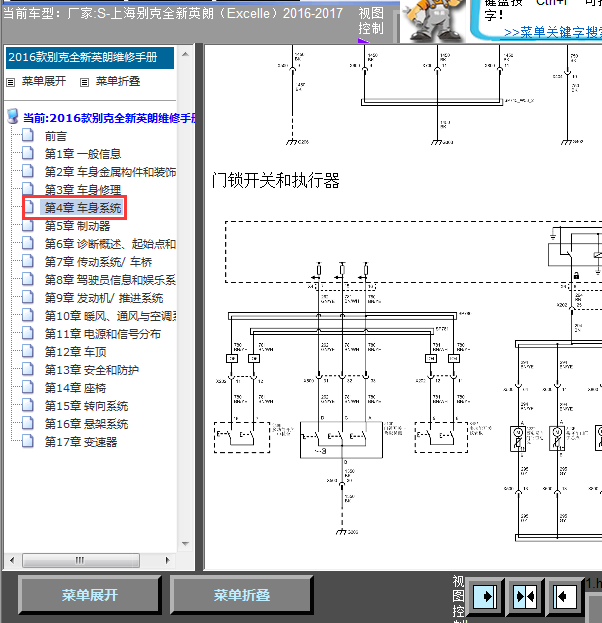Click 菜单展开 link at top of sidebar
Viewport: 602px width, 623px height.
click(44, 81)
